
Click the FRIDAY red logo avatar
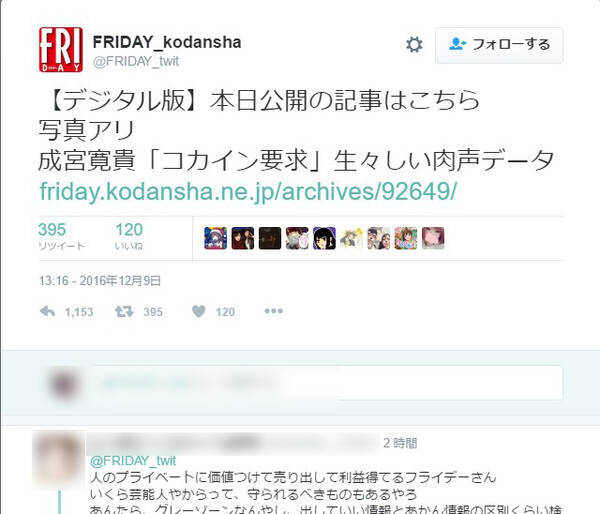pyautogui.click(x=61, y=49)
